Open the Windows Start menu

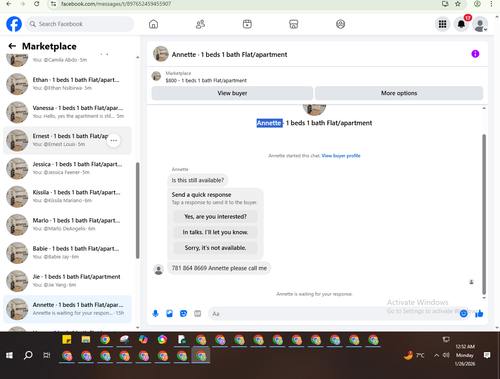[9, 355]
